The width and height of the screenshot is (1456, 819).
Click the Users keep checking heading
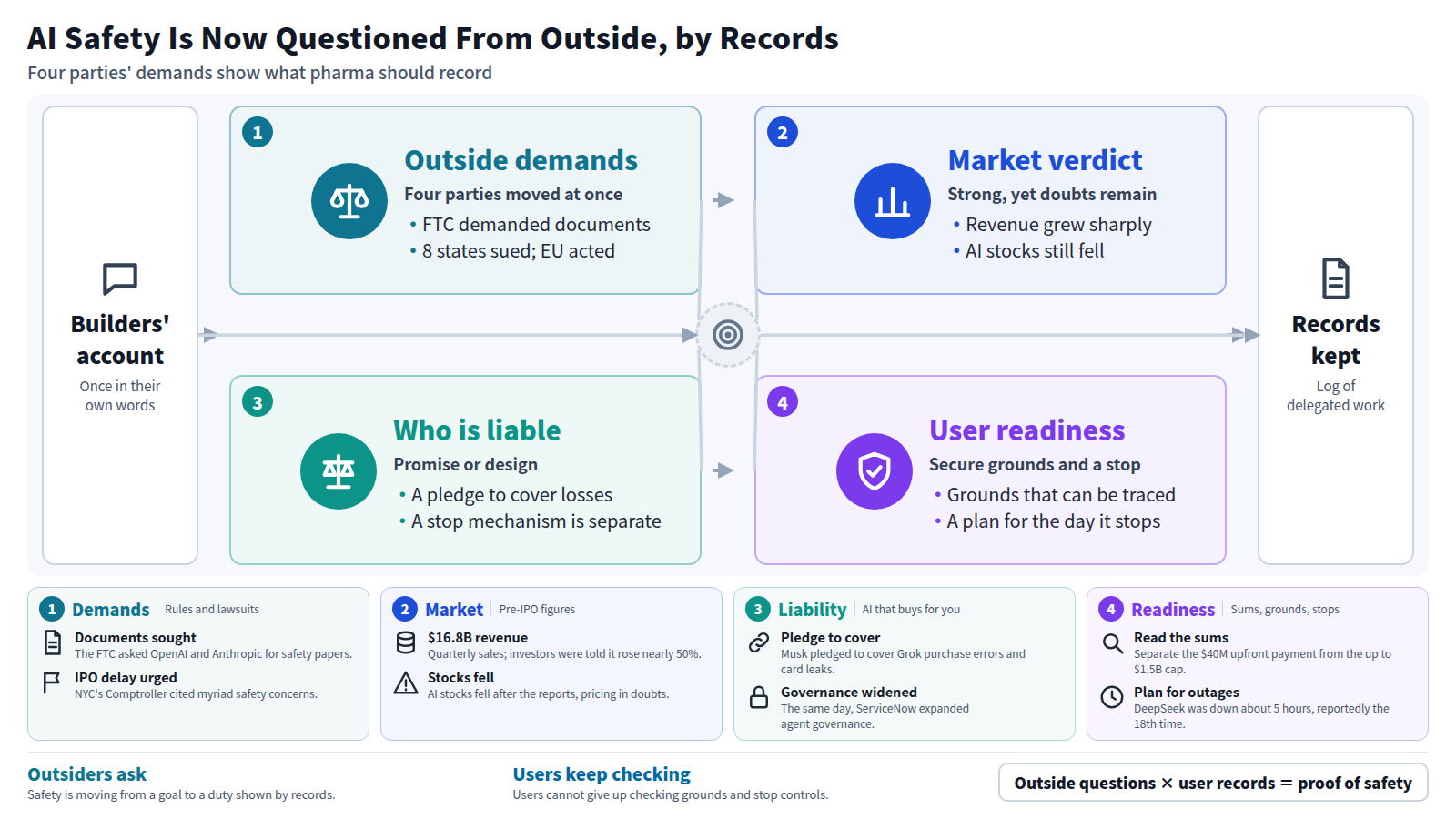pyautogui.click(x=602, y=774)
